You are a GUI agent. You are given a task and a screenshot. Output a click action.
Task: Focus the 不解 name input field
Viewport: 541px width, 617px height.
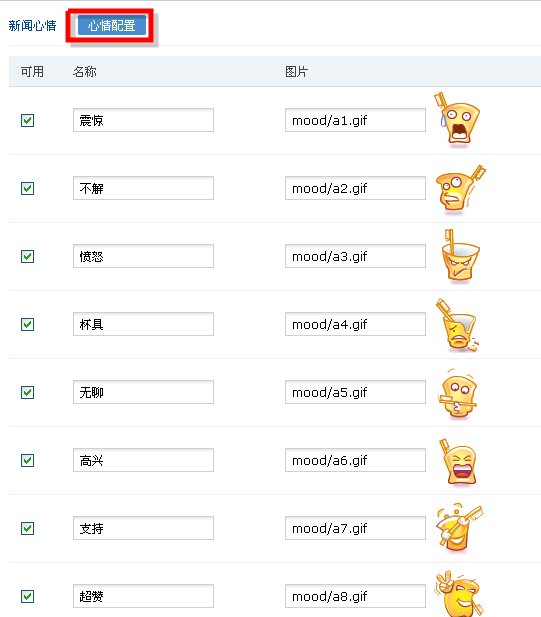[143, 188]
